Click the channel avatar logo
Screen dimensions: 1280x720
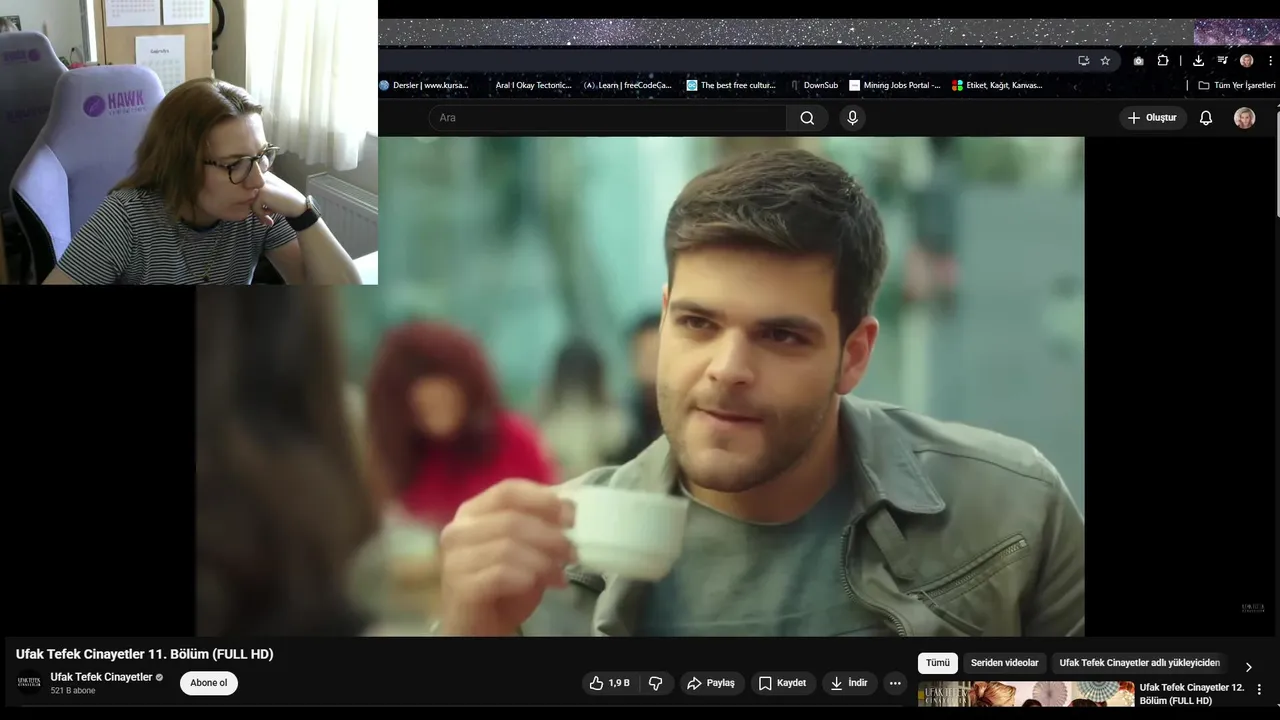[x=29, y=683]
